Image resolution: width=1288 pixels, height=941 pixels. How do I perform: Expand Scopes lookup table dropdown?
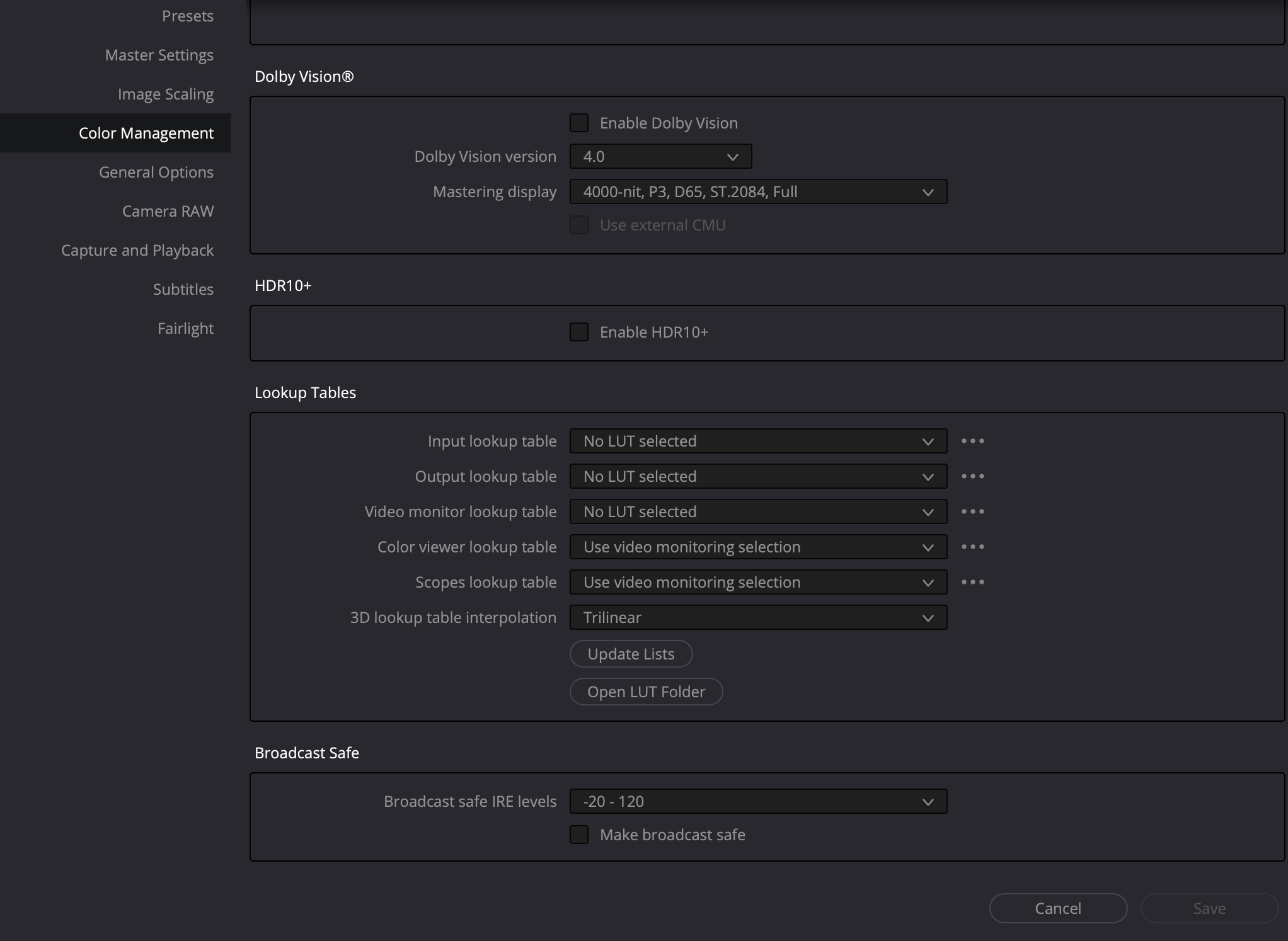758,582
